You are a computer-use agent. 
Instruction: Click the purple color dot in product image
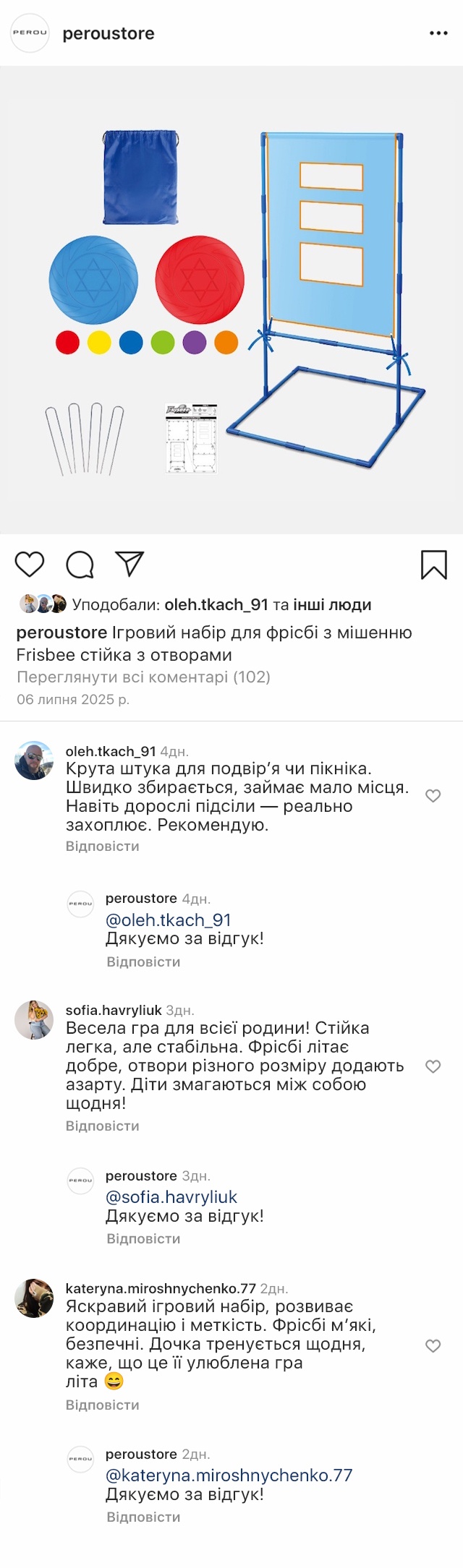point(195,342)
